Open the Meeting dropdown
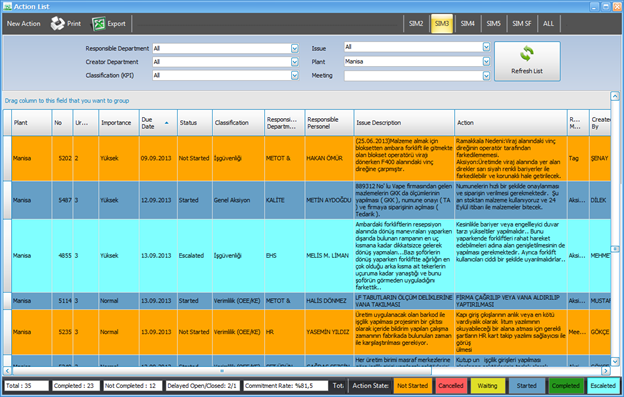 (x=486, y=76)
